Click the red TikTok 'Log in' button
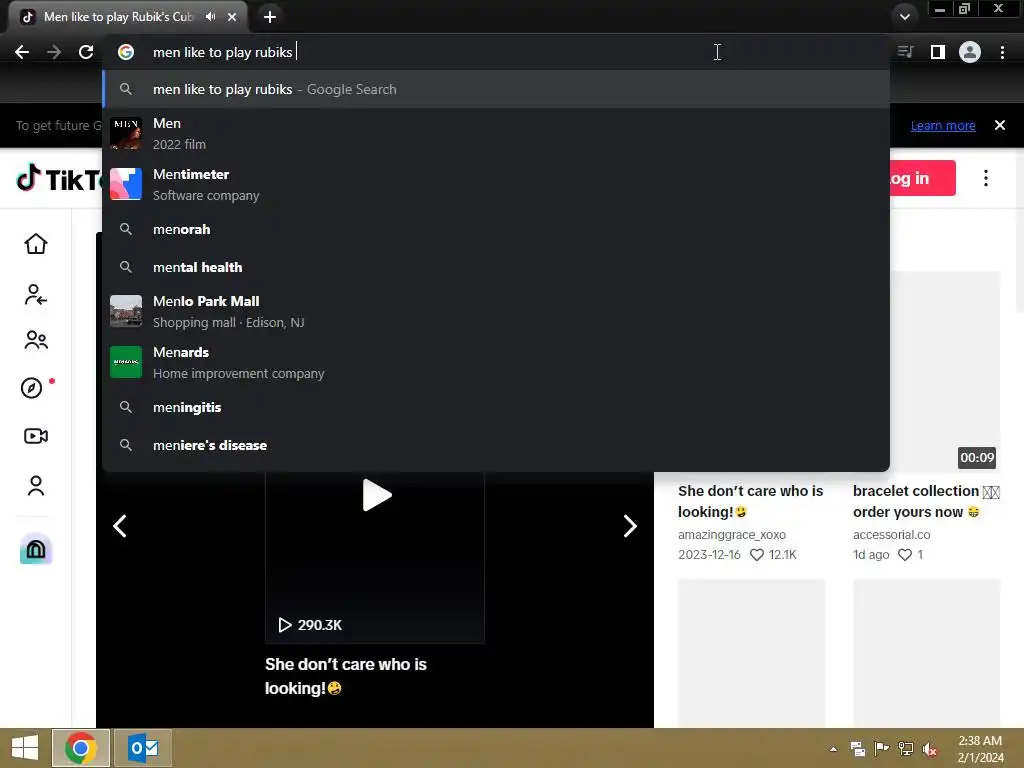This screenshot has height=768, width=1024. click(x=922, y=178)
